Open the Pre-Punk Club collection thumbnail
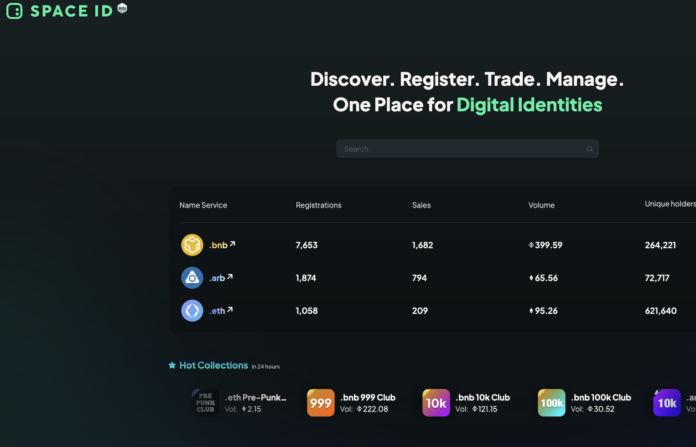Viewport: 696px width, 447px height. (206, 403)
